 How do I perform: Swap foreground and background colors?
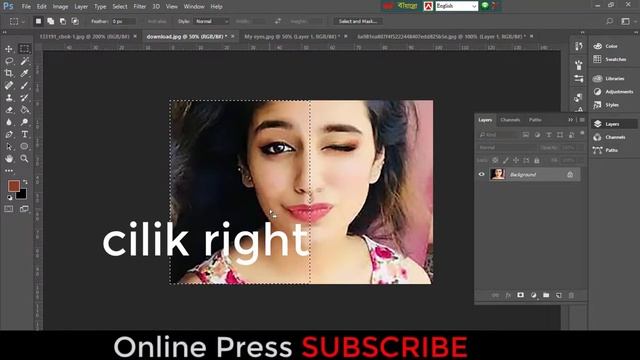click(x=25, y=182)
